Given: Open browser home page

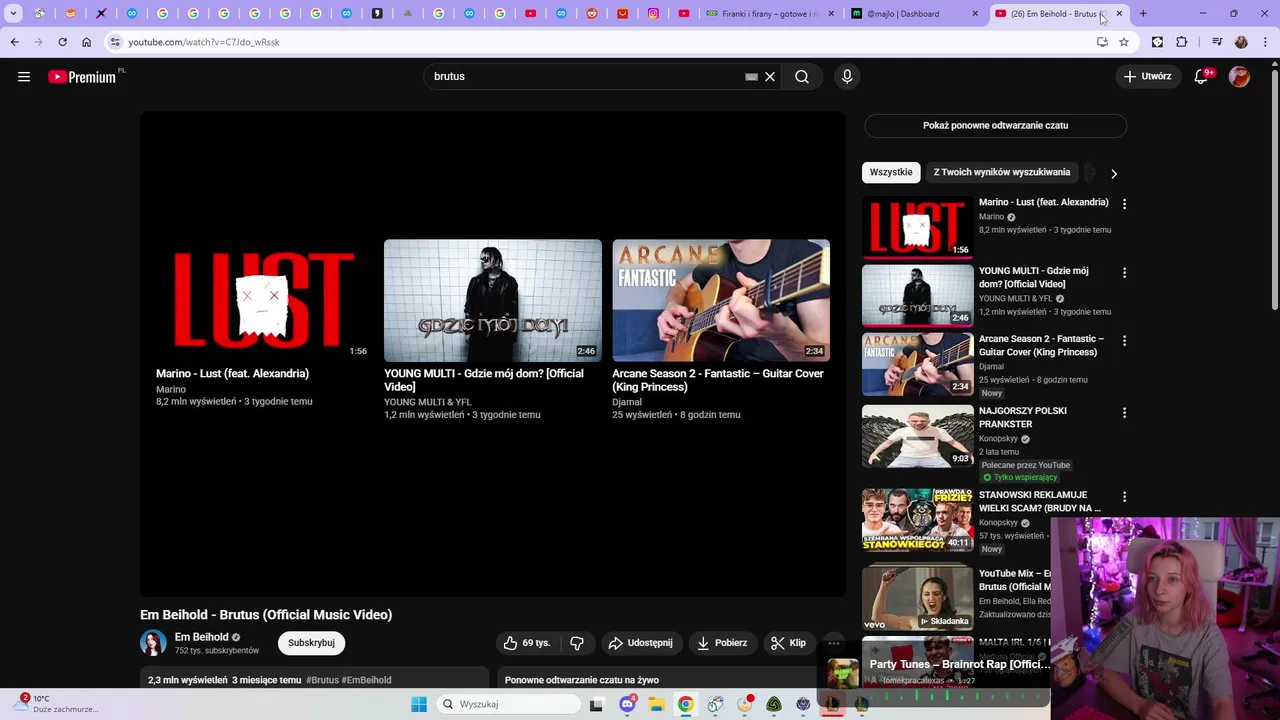Looking at the screenshot, I should pyautogui.click(x=86, y=42).
